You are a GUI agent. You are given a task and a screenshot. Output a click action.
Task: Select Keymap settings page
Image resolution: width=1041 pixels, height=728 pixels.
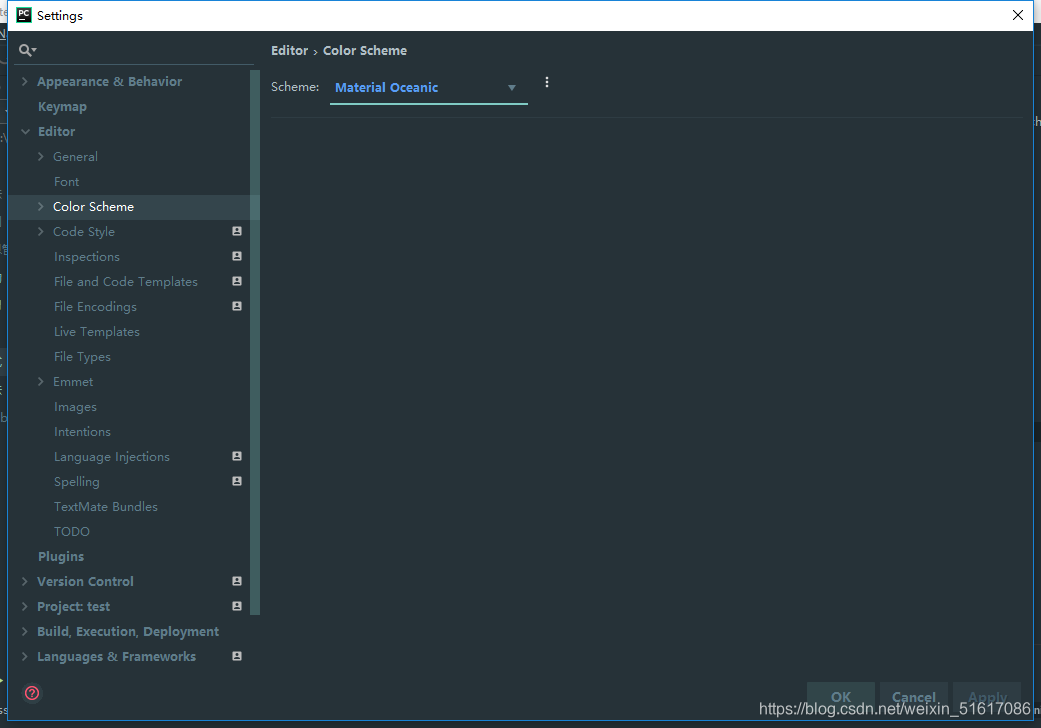pos(62,107)
